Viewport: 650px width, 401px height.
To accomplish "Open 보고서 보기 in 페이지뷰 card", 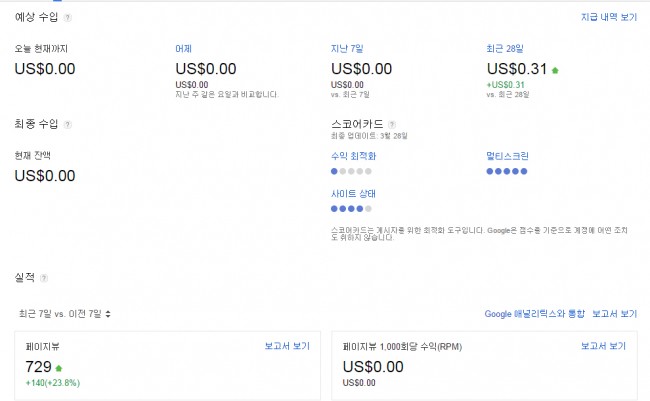I will (287, 346).
